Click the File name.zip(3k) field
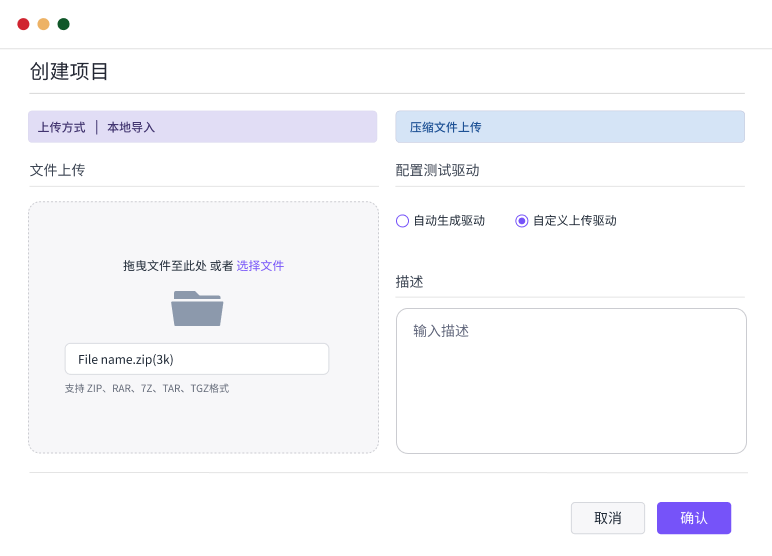Image resolution: width=772 pixels, height=556 pixels. [197, 359]
